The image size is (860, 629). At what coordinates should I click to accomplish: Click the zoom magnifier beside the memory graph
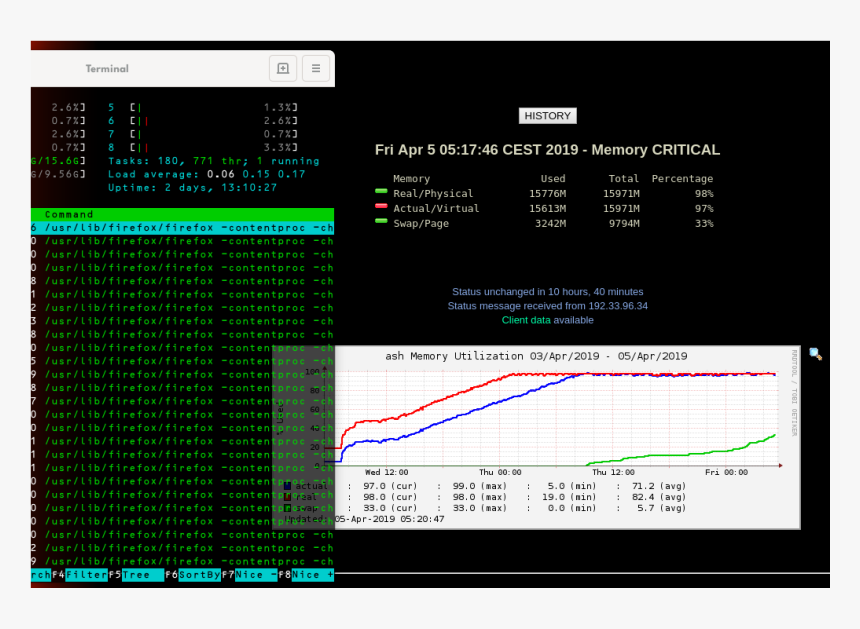tap(815, 354)
